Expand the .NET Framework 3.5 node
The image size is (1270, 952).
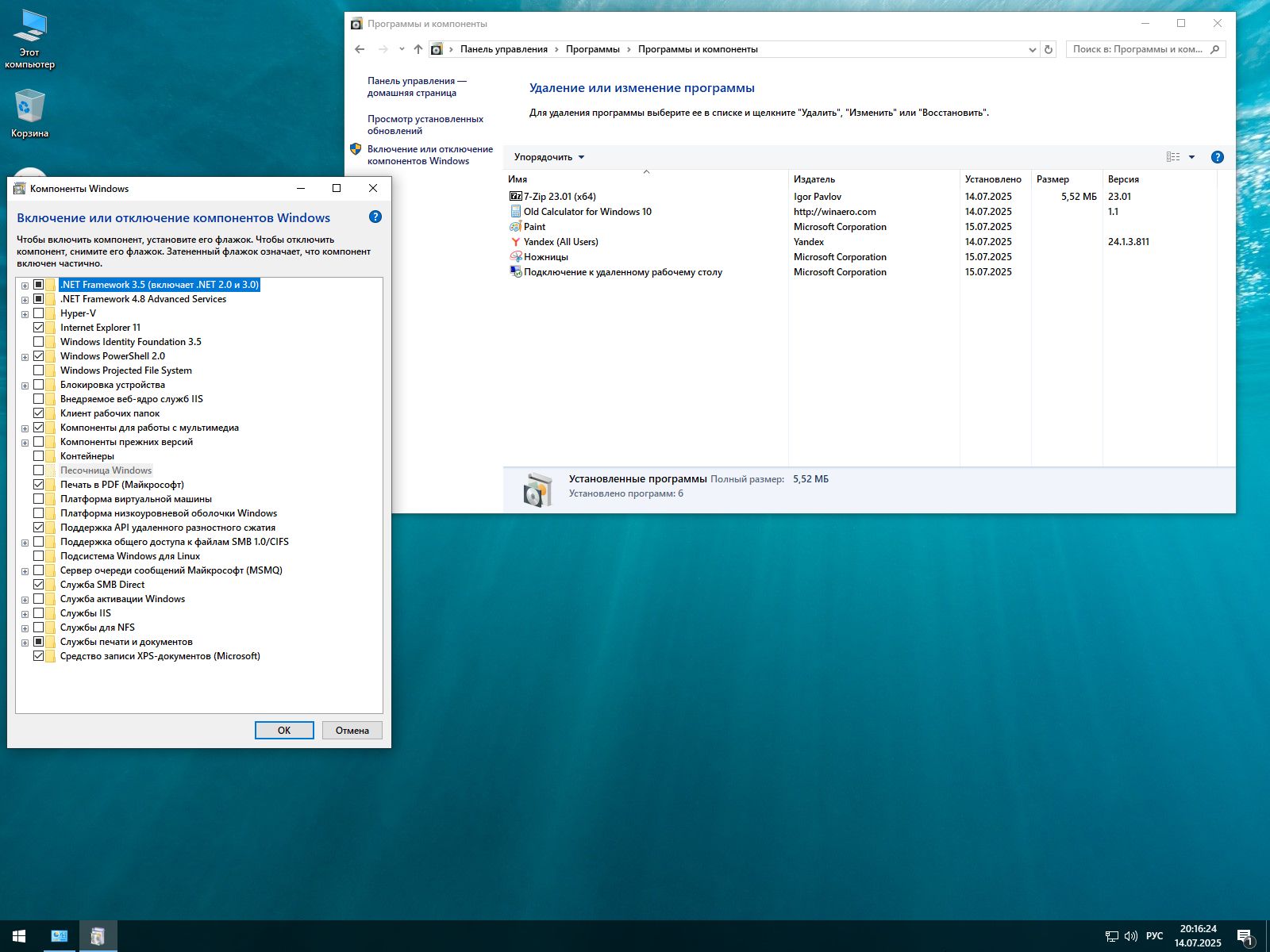25,286
